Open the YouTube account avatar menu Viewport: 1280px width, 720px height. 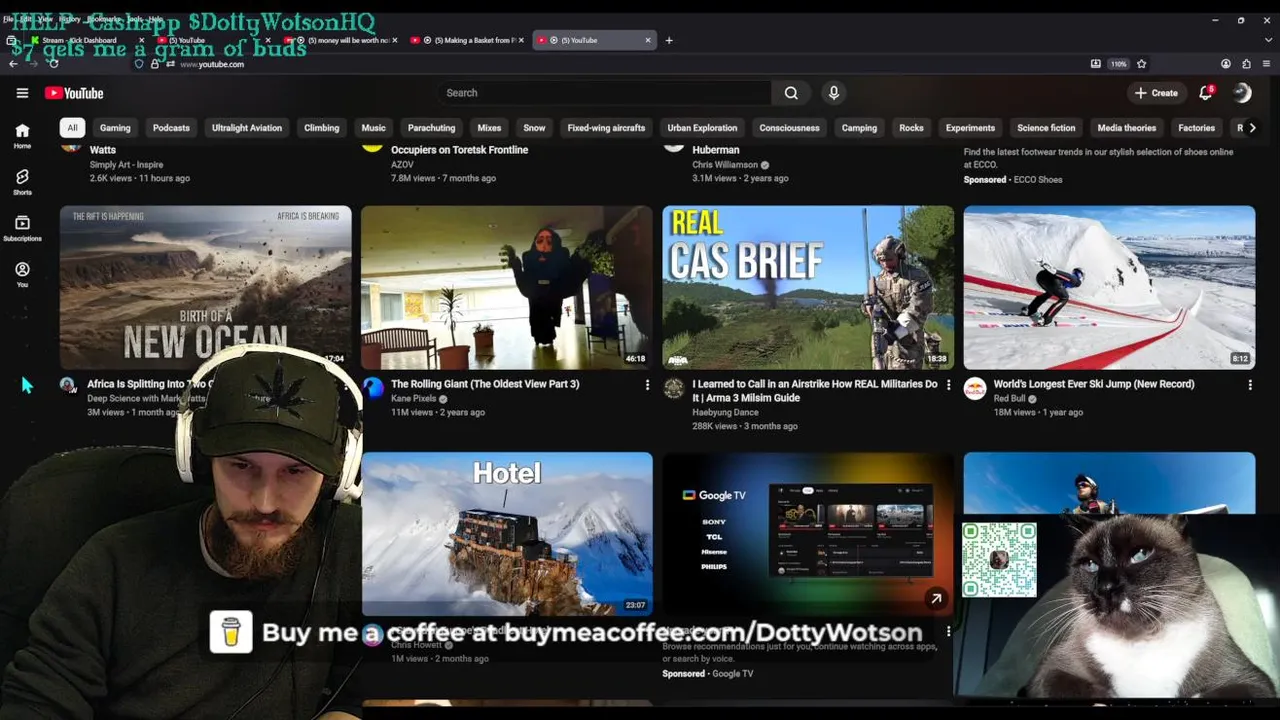click(1242, 93)
